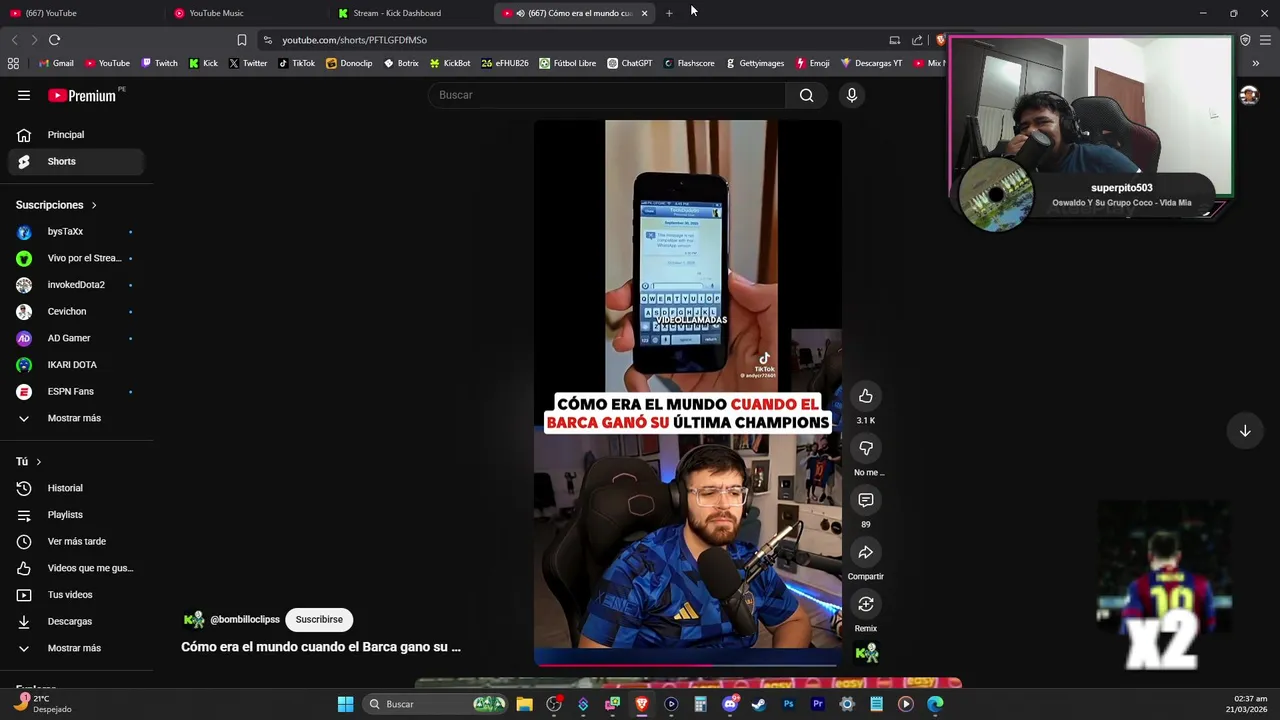Open the YouTube hamburger guide menu
The height and width of the screenshot is (720, 1280).
24,95
